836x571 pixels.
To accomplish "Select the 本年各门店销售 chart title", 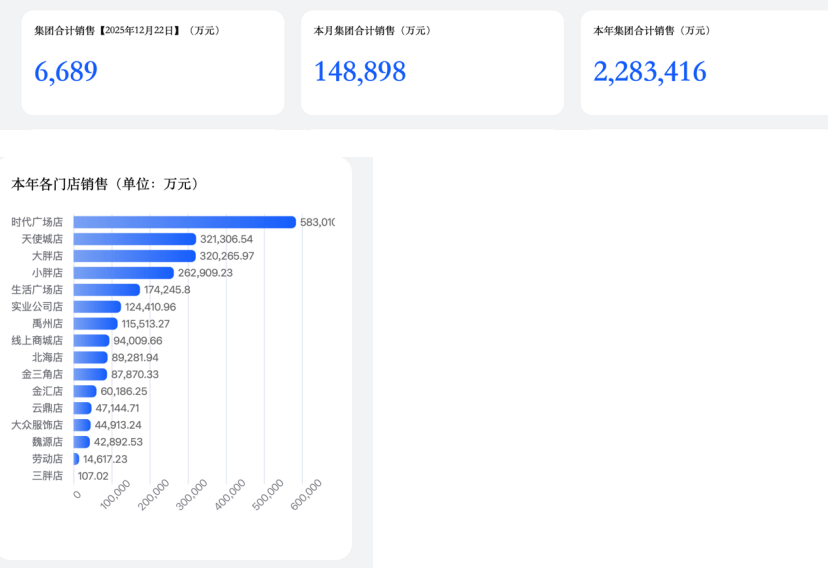I will coord(106,185).
